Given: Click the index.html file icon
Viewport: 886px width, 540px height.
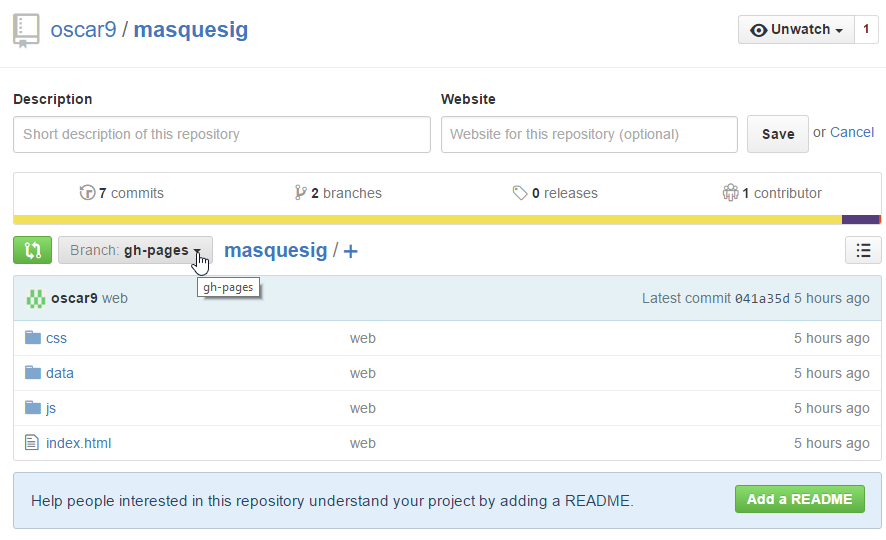Looking at the screenshot, I should [32, 443].
